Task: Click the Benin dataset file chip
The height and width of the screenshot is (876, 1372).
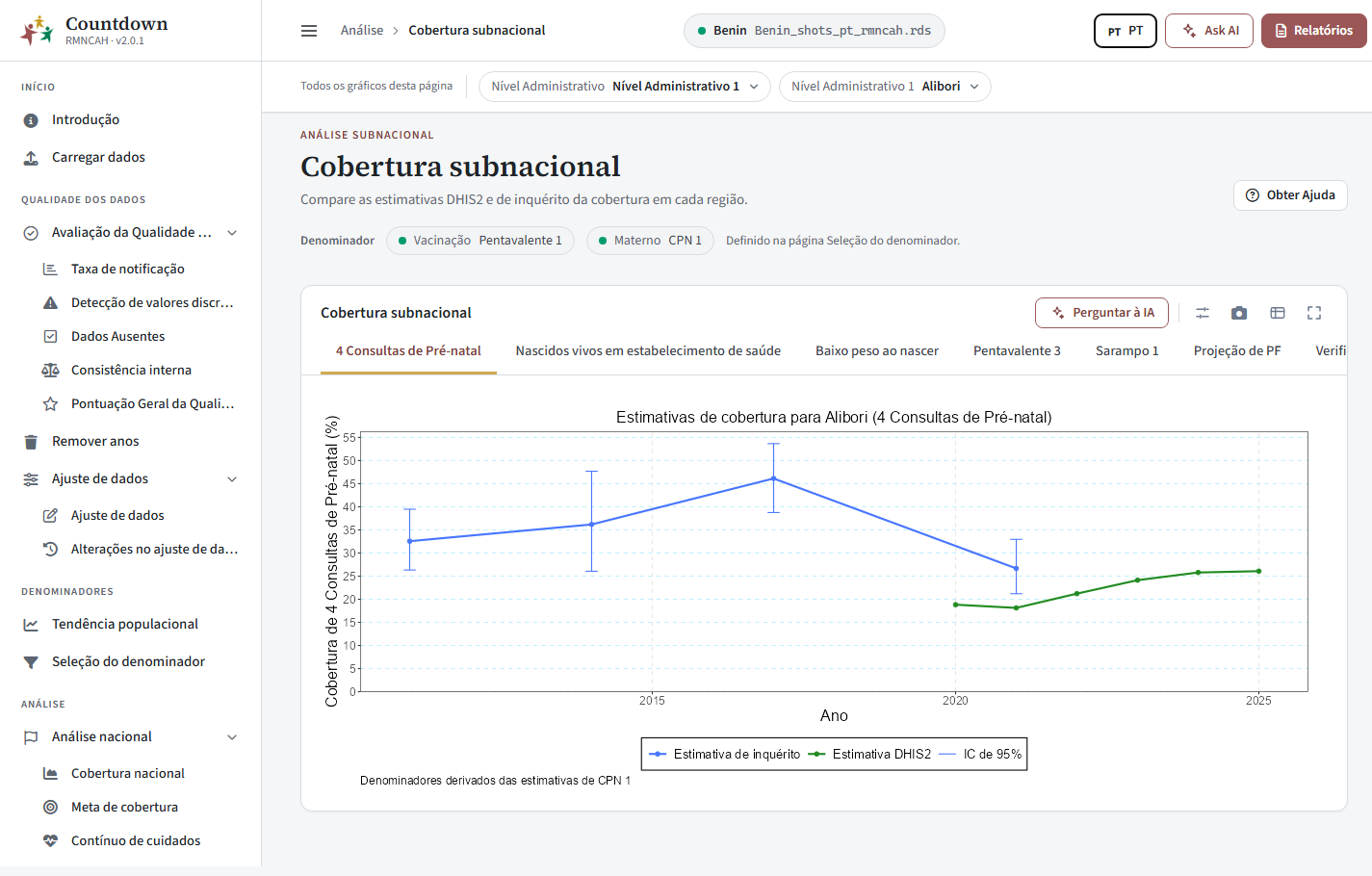Action: tap(815, 31)
